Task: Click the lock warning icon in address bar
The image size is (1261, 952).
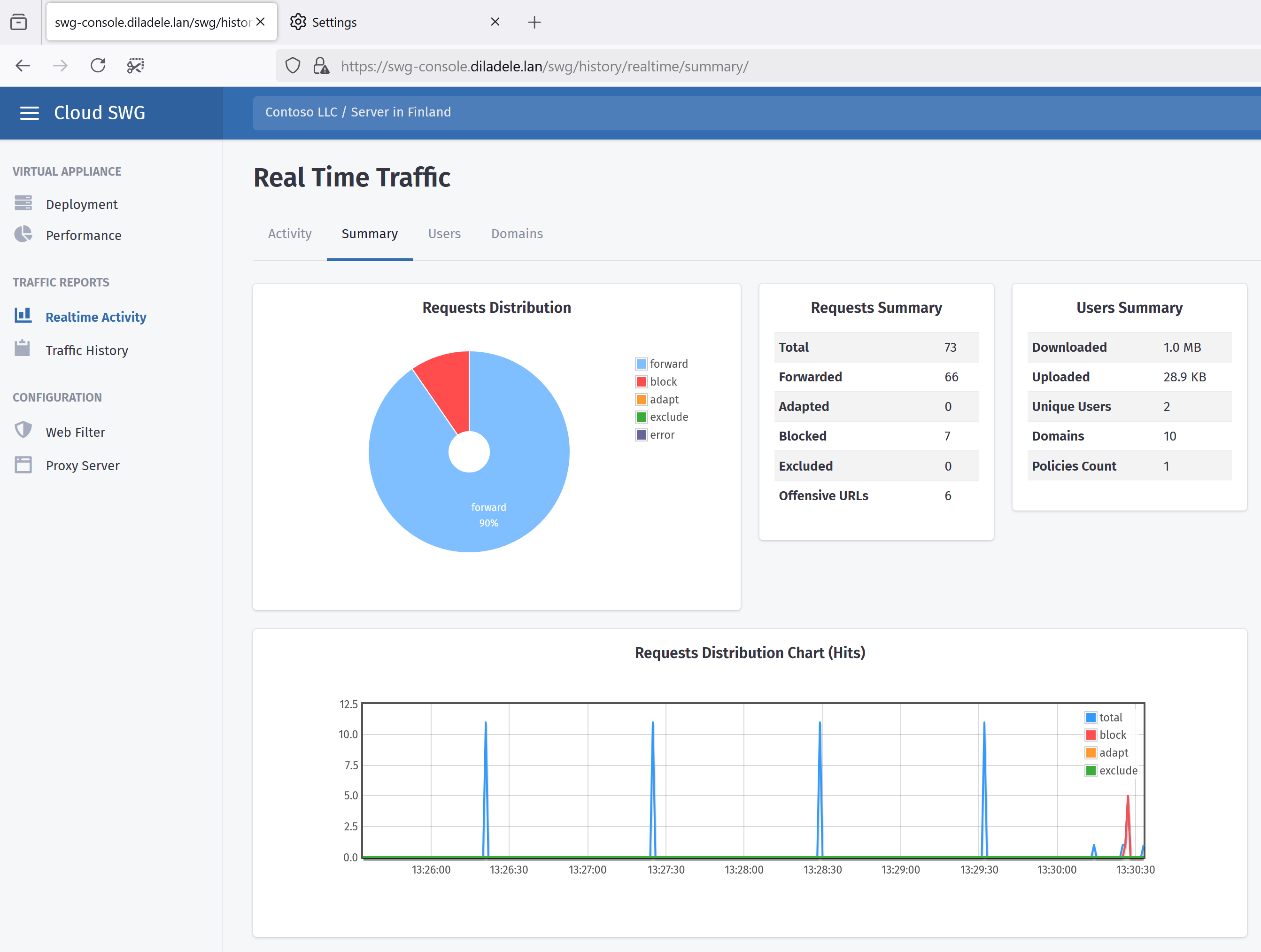Action: (x=321, y=66)
